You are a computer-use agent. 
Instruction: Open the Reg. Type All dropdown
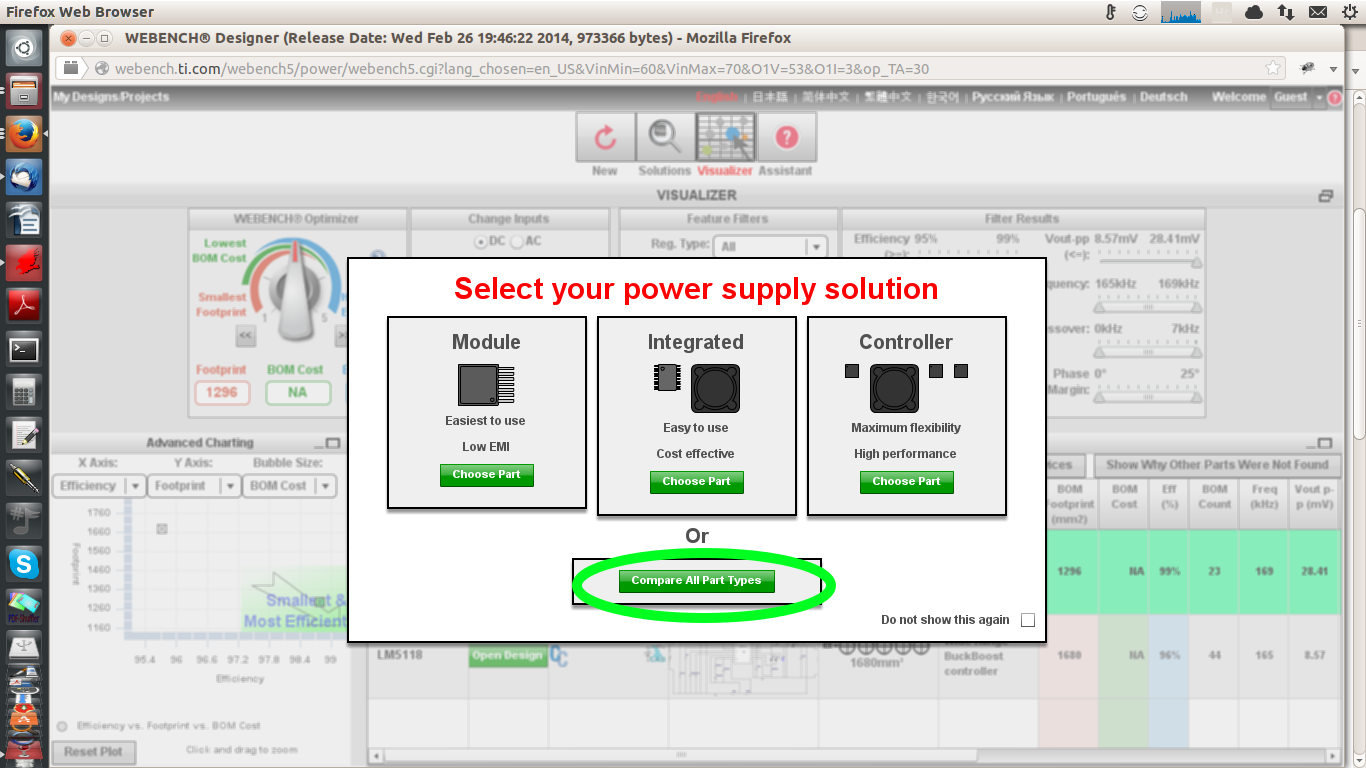[x=771, y=246]
